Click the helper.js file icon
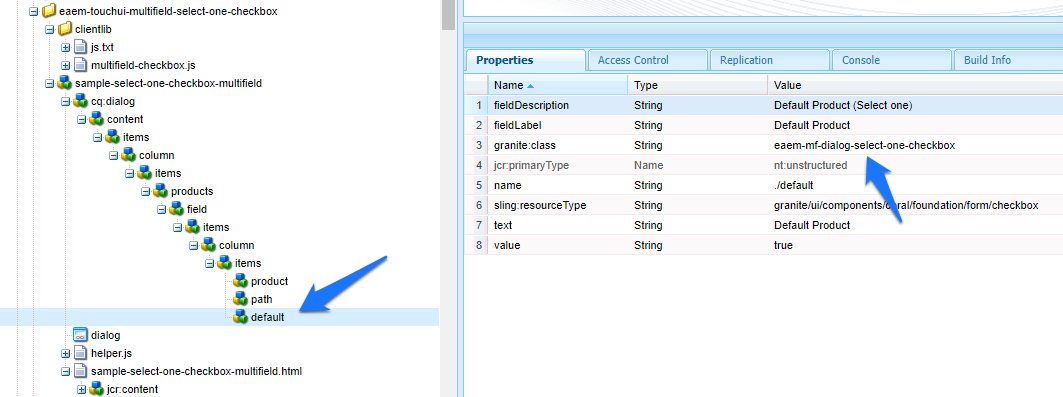Image resolution: width=1063 pixels, height=397 pixels. [81, 353]
